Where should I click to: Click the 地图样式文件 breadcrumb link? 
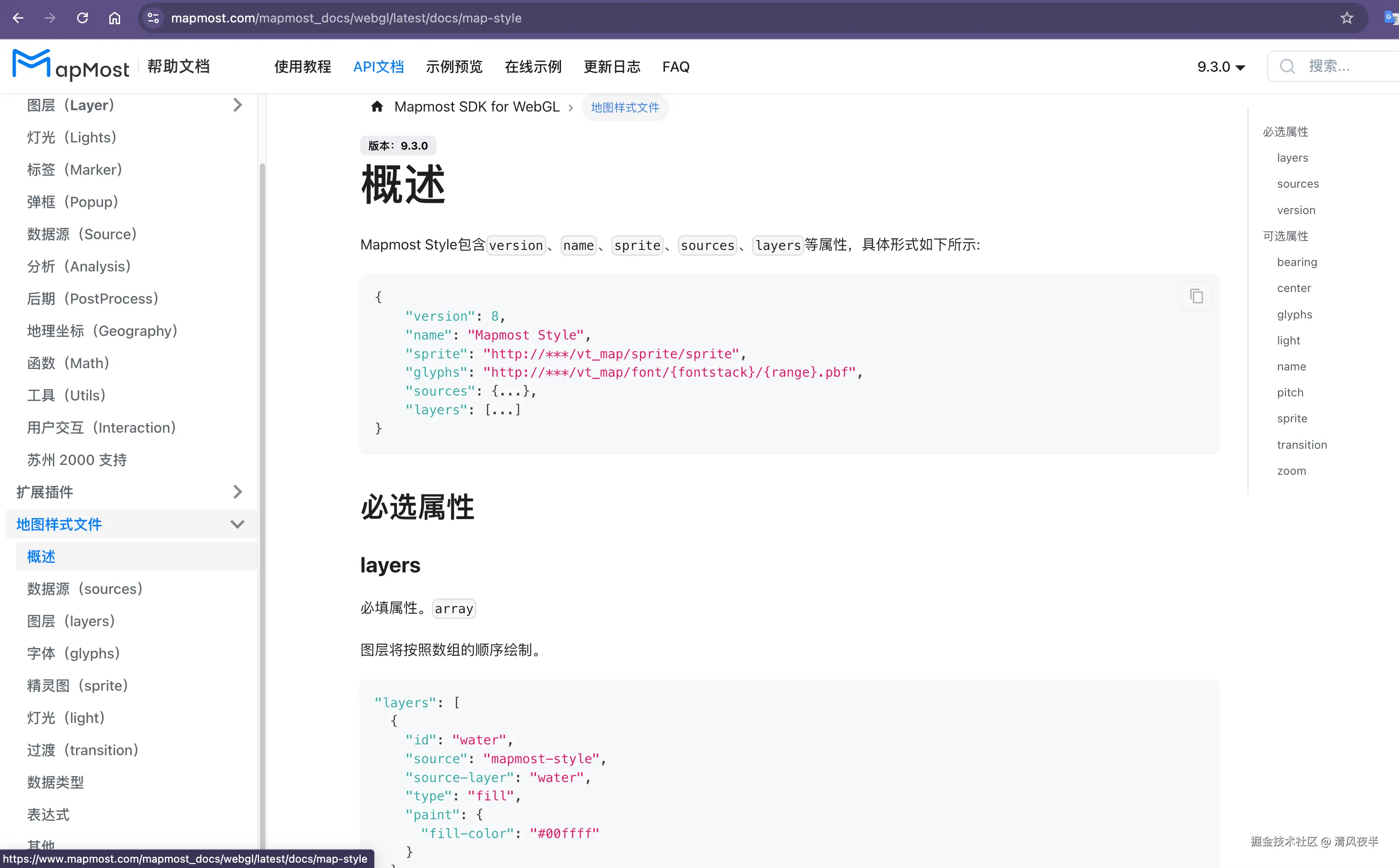pos(625,107)
